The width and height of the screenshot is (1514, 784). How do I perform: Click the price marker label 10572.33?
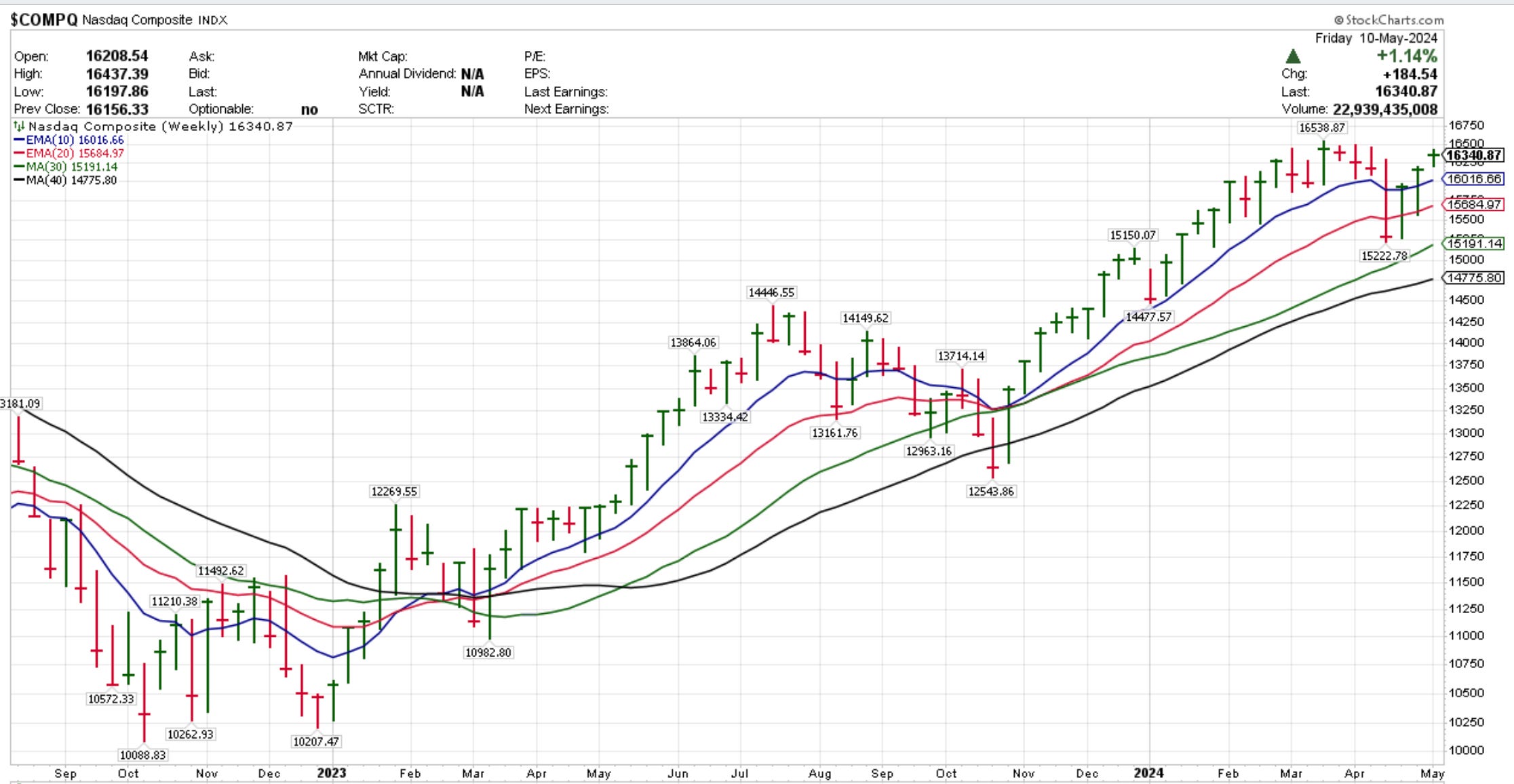click(x=111, y=699)
